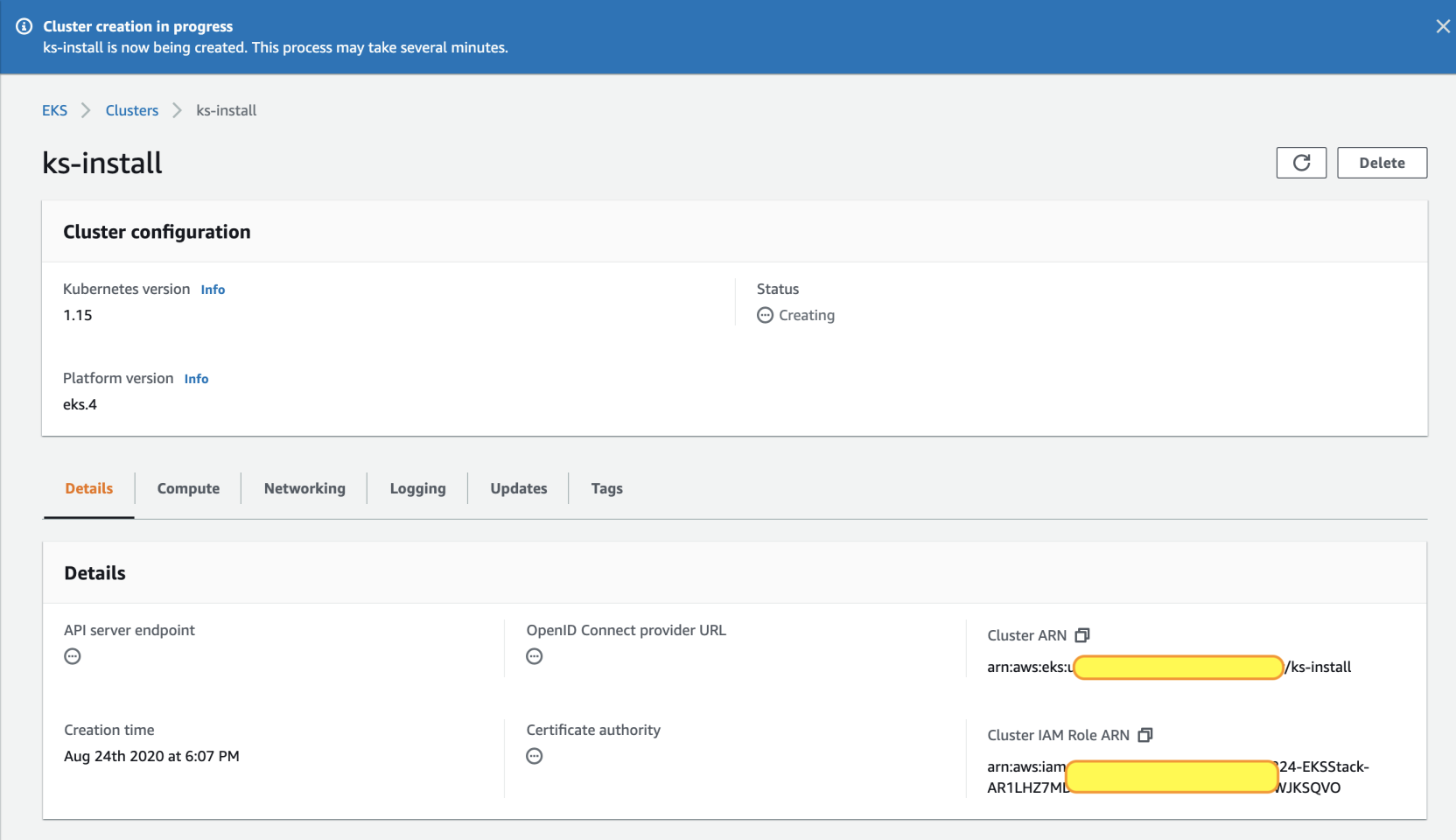Click the OpenID Connect provider pending icon
Image resolution: width=1456 pixels, height=840 pixels.
point(535,656)
